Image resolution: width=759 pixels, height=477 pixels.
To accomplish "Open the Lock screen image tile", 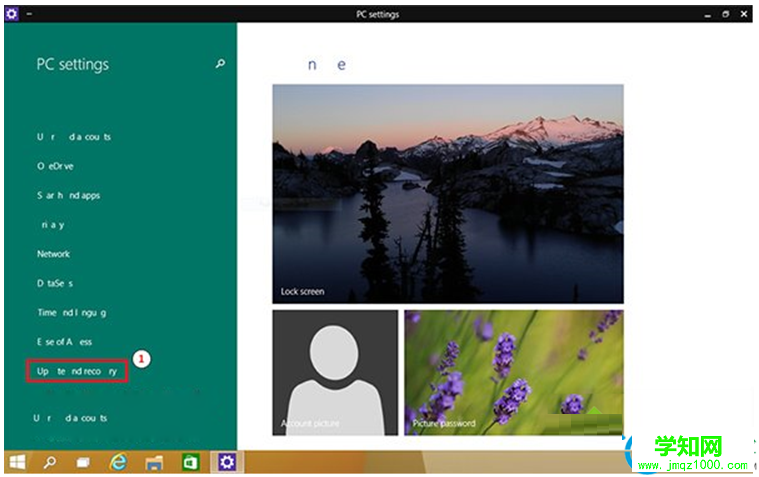I will point(447,193).
